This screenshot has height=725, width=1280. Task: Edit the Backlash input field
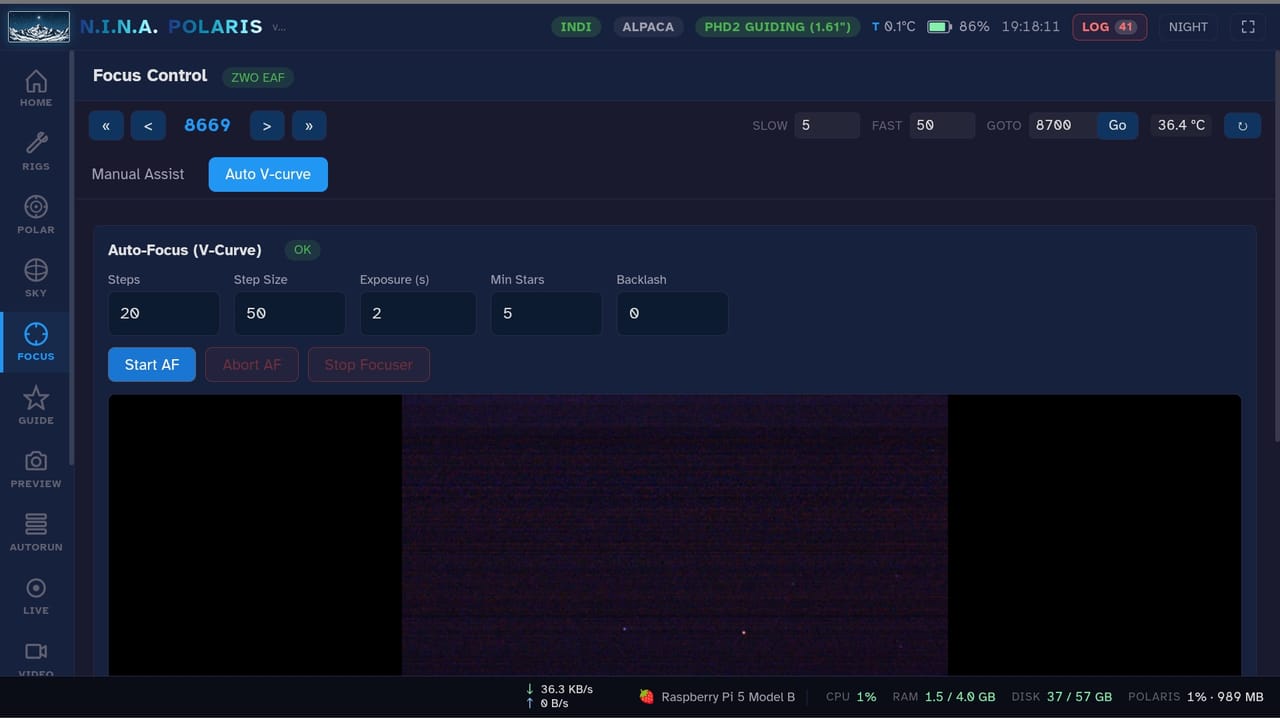coord(672,314)
